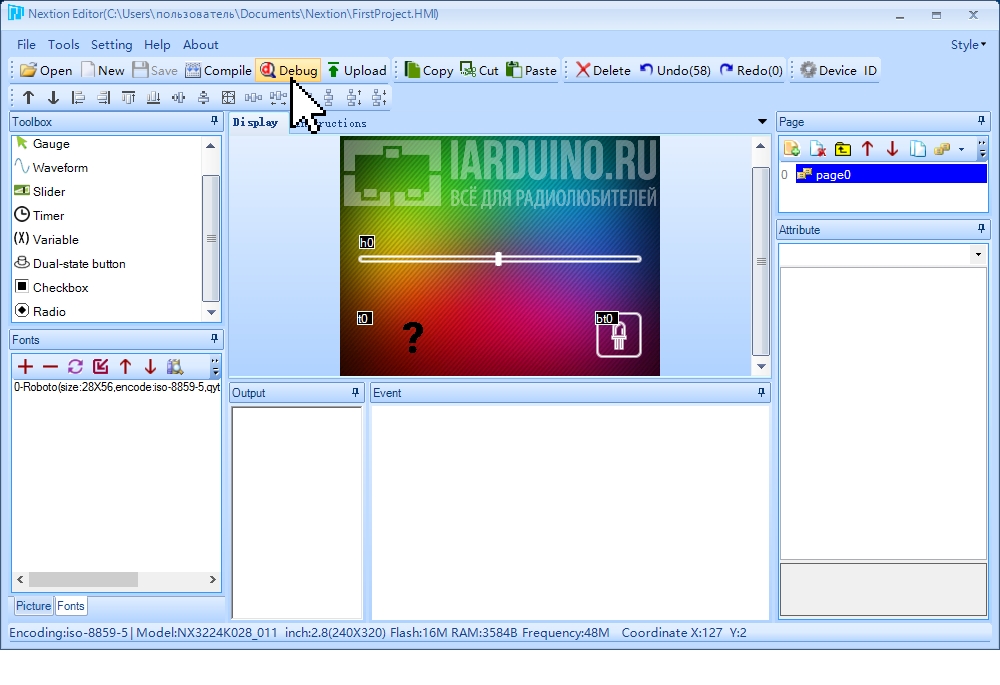Click the purple refresh font icon

(x=75, y=367)
